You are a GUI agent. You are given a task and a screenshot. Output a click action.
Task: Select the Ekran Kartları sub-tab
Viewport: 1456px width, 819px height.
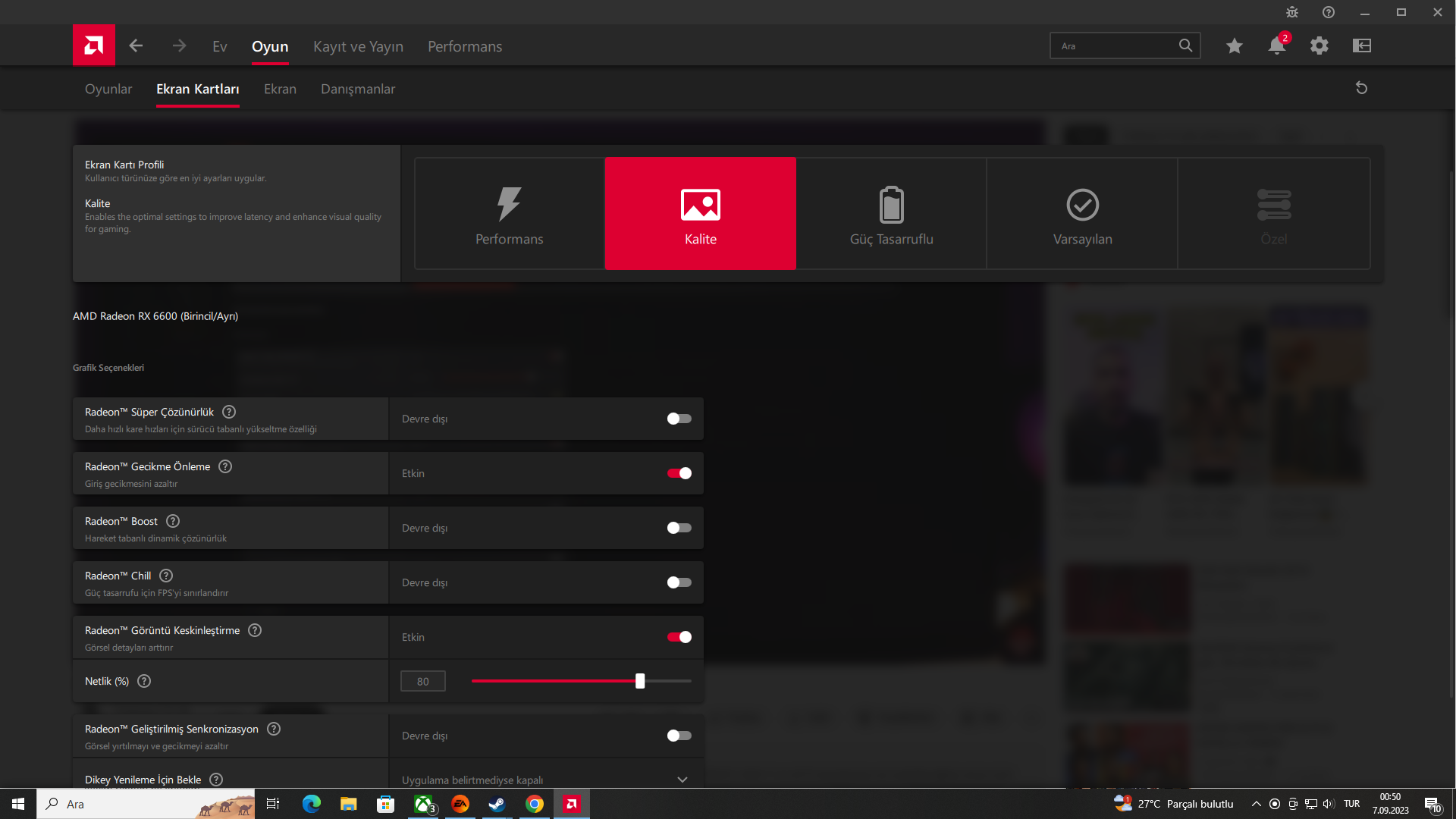click(198, 89)
